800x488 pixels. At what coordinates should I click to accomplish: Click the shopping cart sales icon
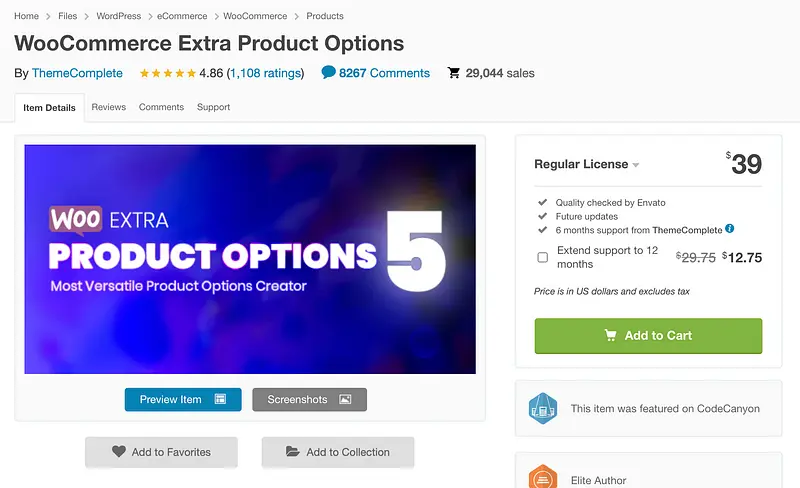(454, 73)
